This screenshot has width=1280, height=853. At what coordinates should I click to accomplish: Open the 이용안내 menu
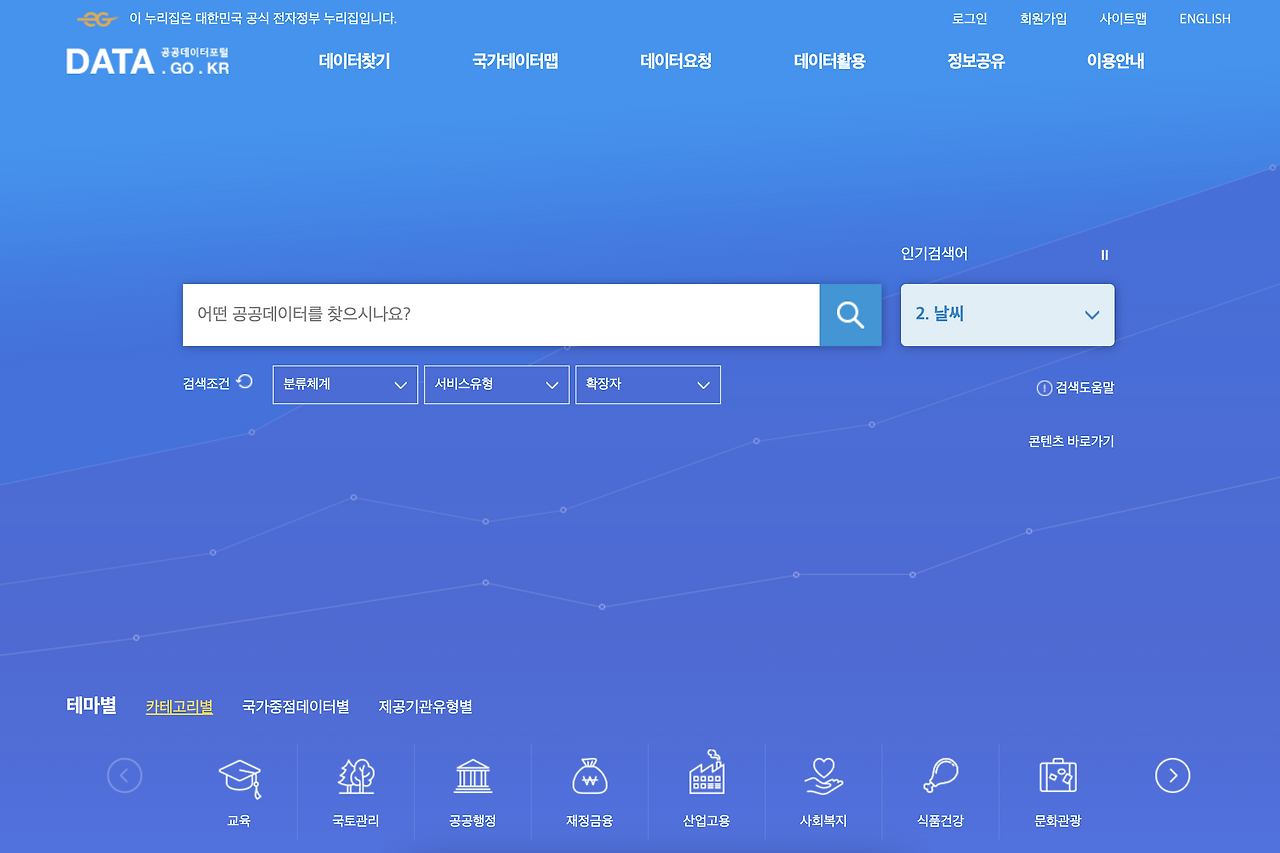pyautogui.click(x=1115, y=61)
